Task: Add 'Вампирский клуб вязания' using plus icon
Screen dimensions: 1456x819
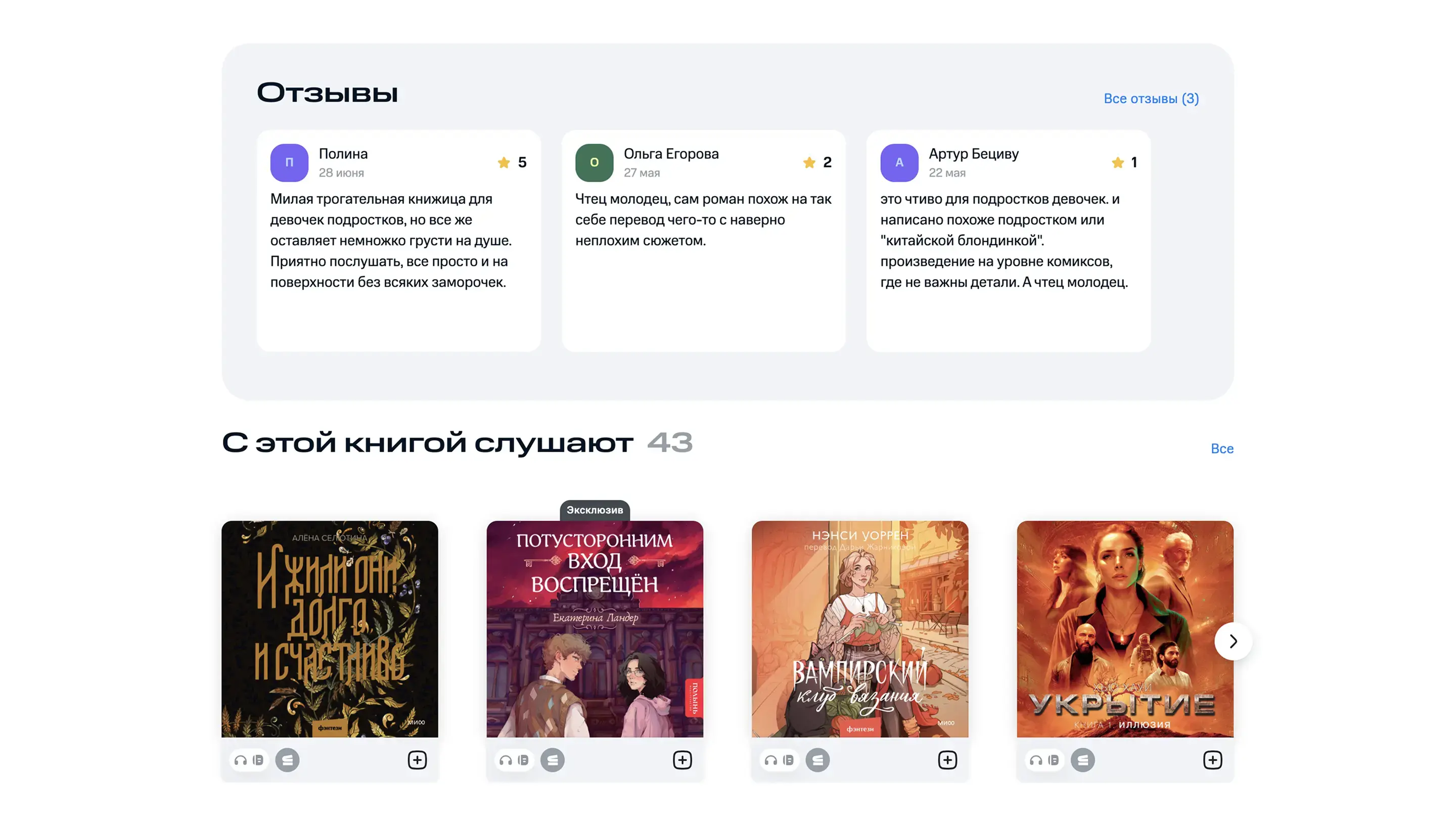Action: coord(947,760)
